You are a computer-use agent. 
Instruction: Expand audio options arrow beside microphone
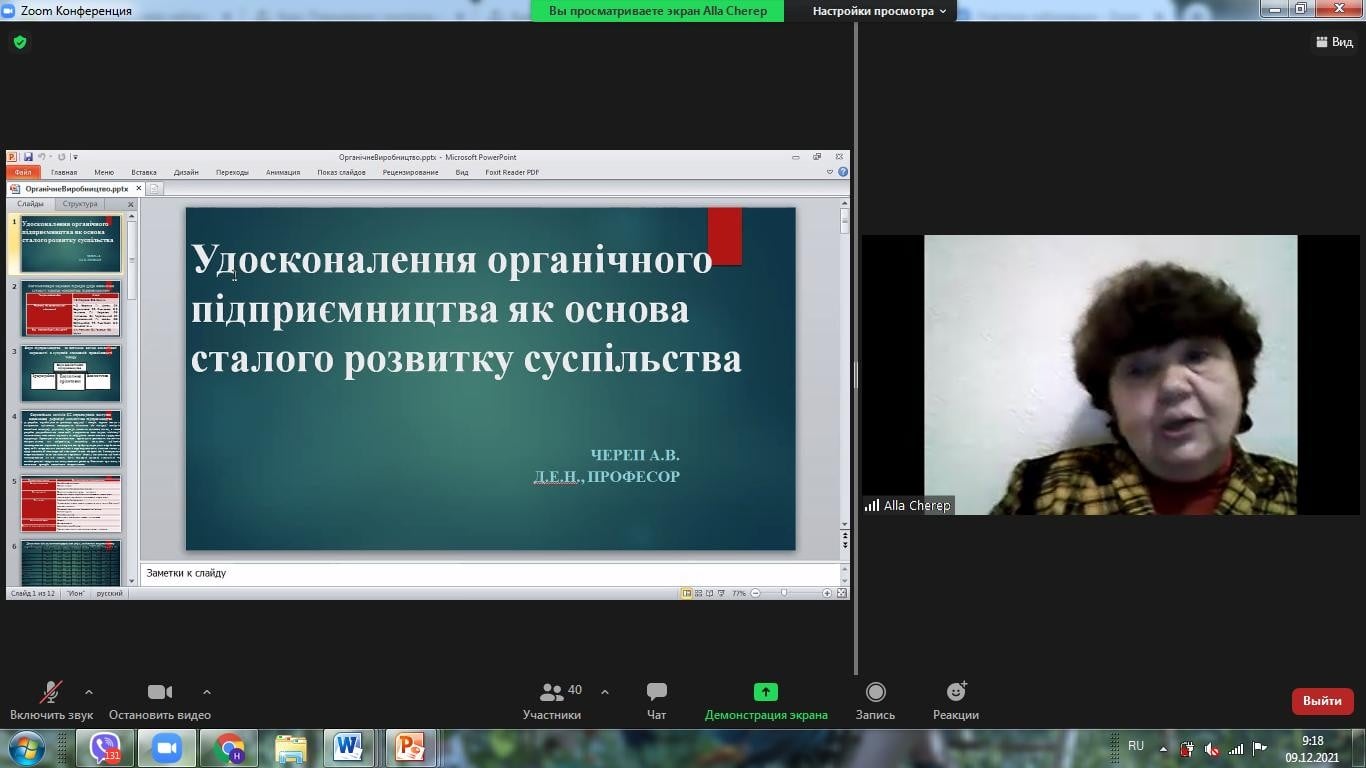point(89,692)
